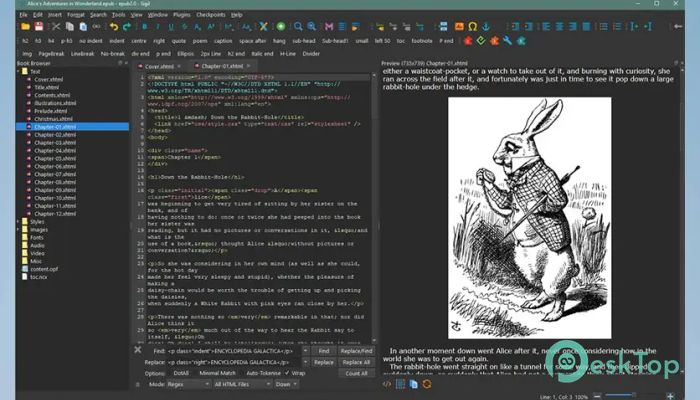Image resolution: width=700 pixels, height=400 pixels.
Task: Open the Replace history dropdown arrow
Action: tap(305, 362)
